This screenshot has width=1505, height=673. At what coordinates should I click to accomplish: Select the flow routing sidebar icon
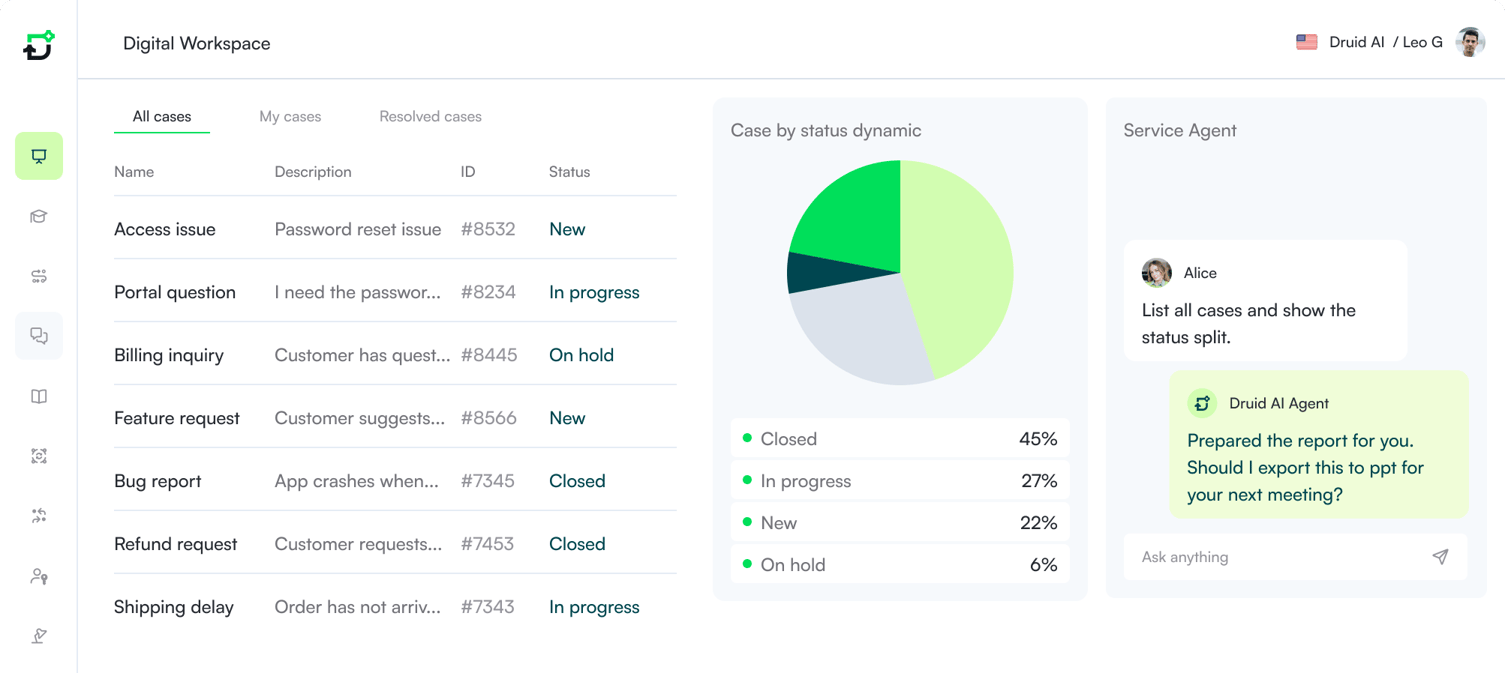tap(38, 276)
